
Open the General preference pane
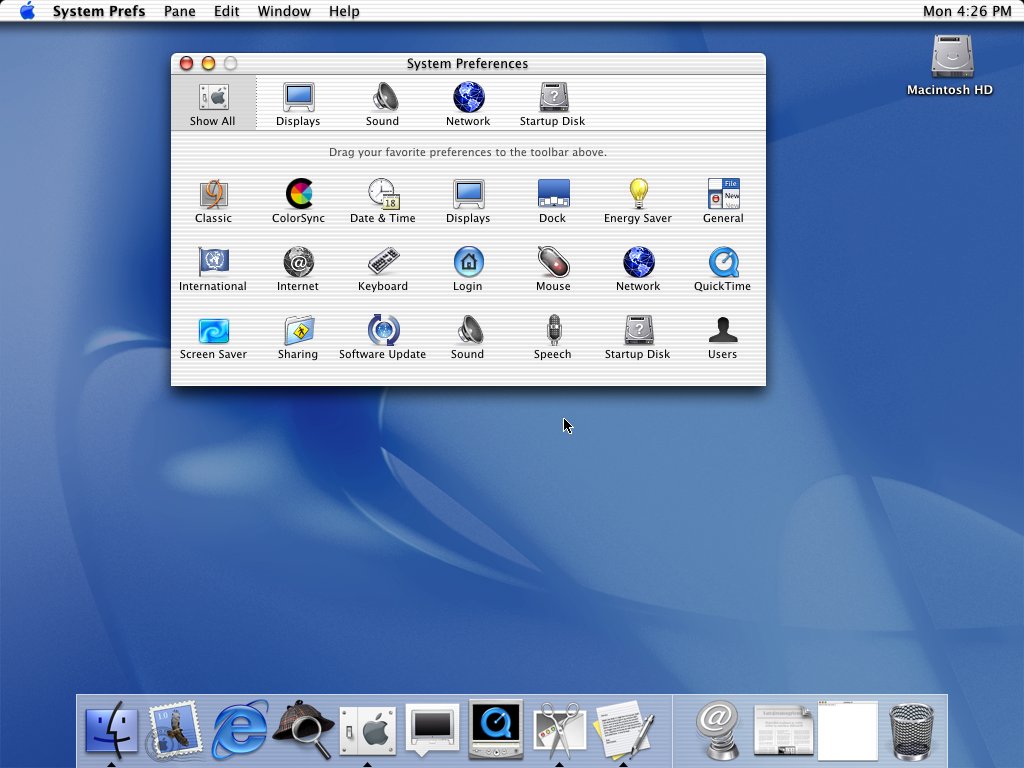pos(723,201)
